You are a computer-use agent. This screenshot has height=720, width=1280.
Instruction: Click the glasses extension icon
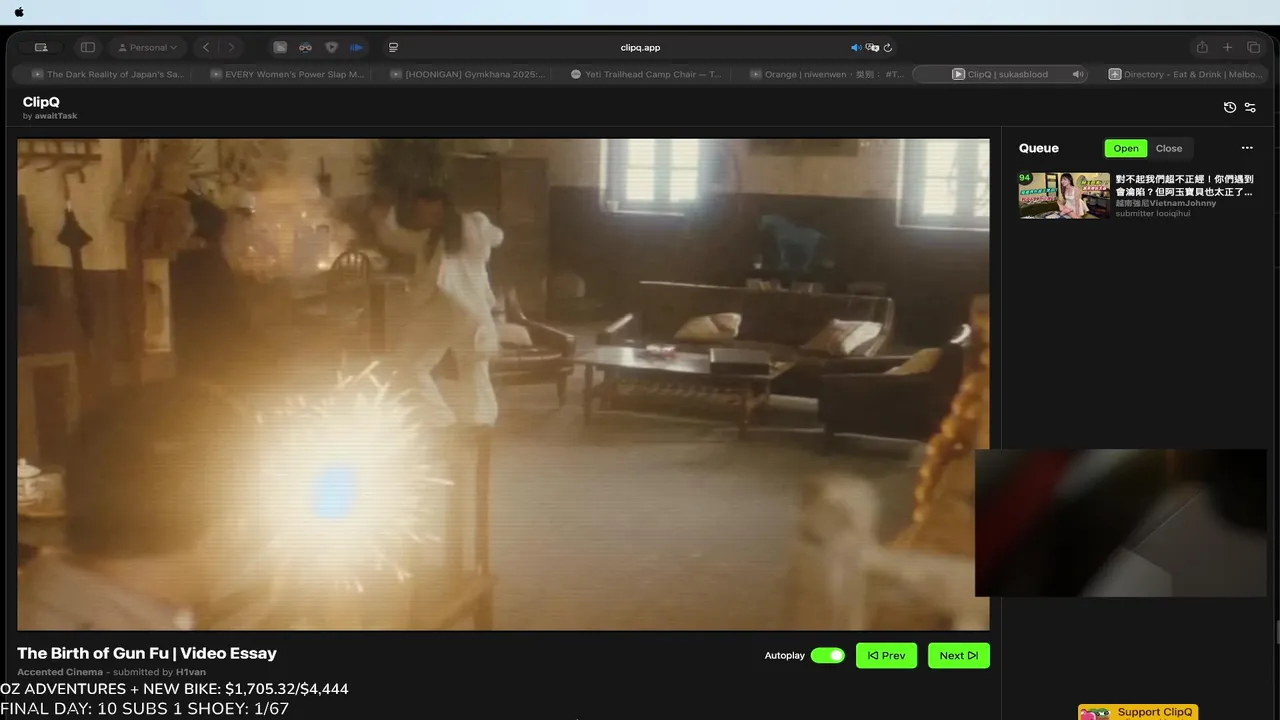tap(305, 47)
